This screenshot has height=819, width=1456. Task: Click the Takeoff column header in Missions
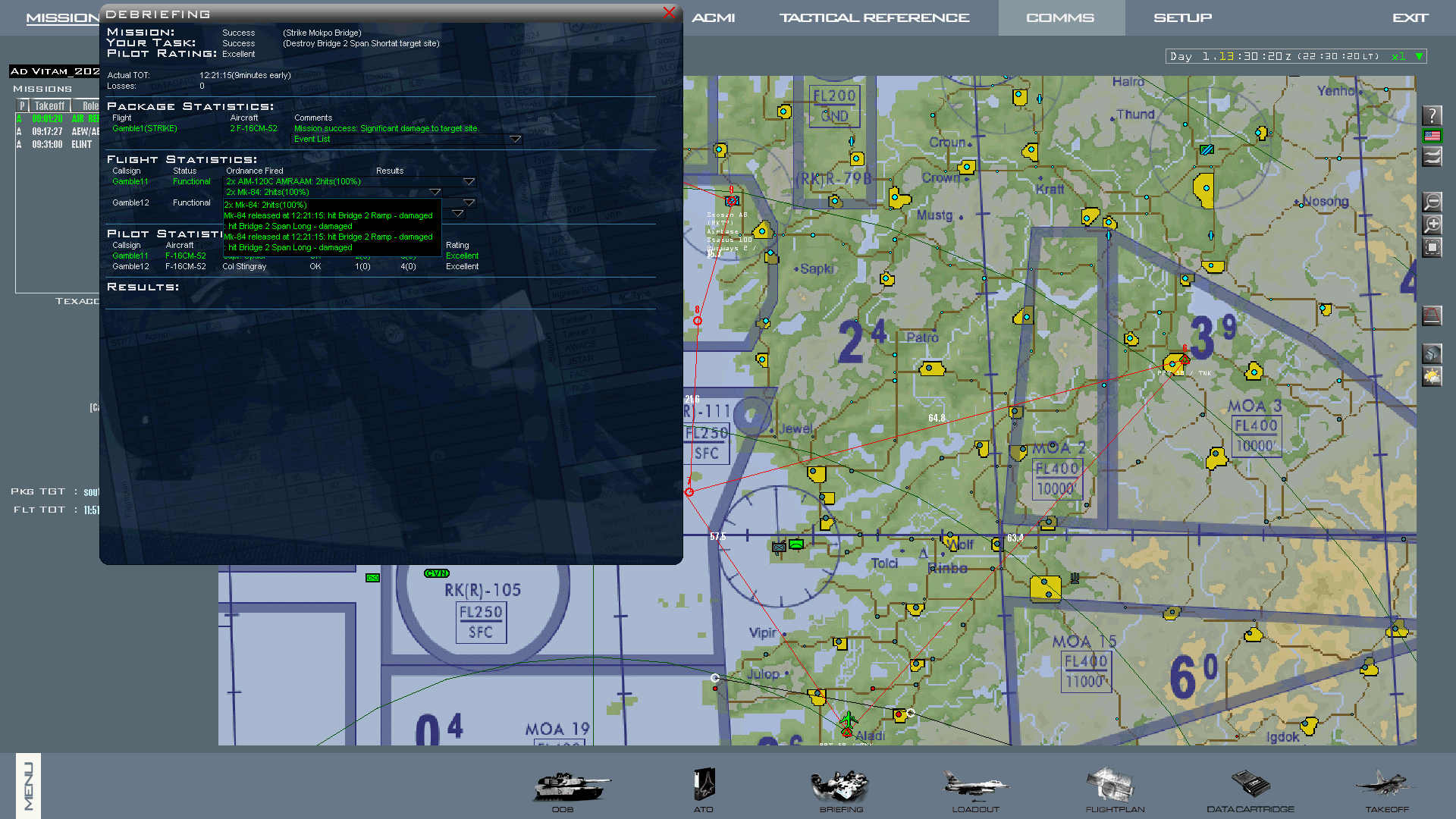(50, 106)
